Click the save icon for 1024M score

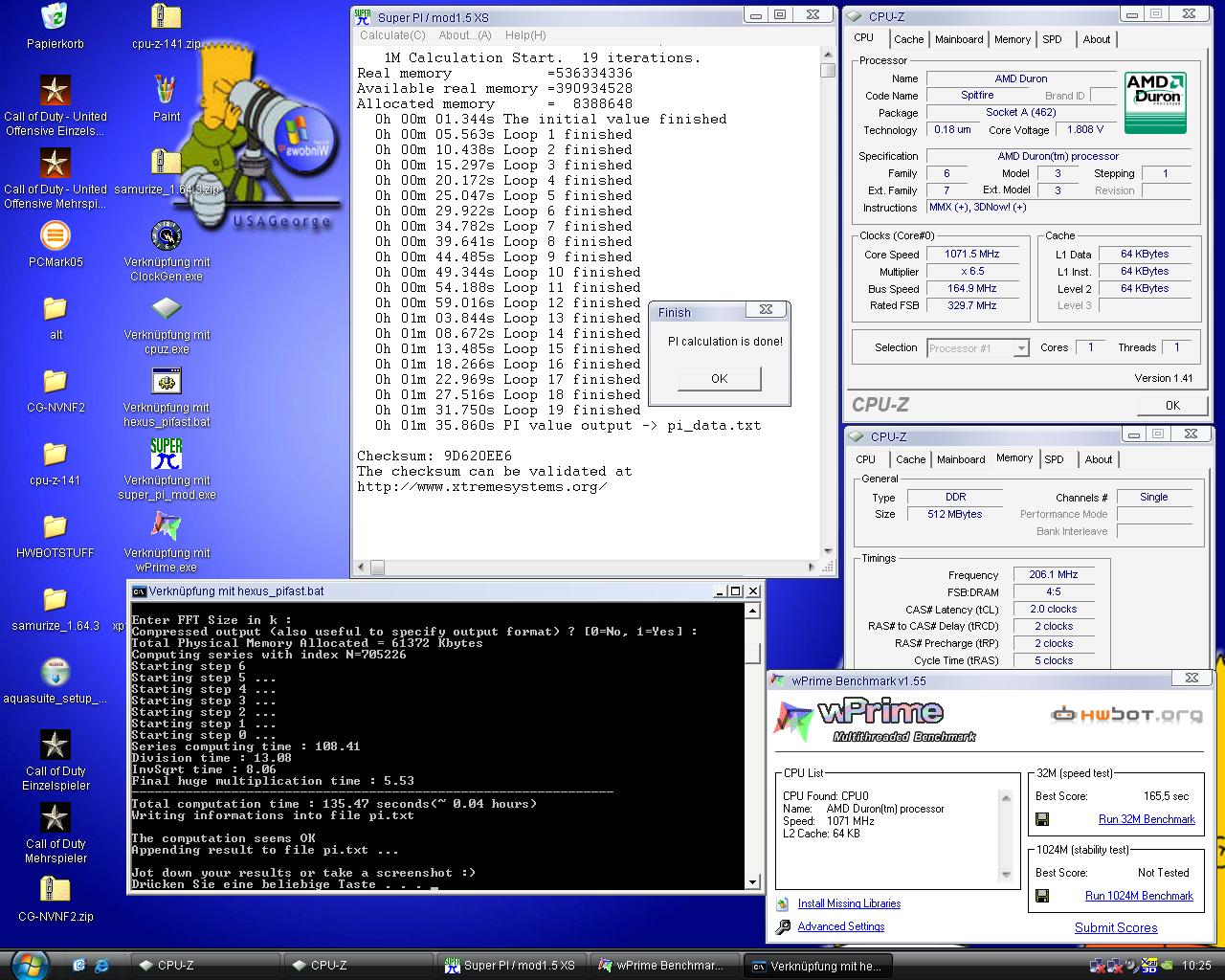[x=1042, y=896]
